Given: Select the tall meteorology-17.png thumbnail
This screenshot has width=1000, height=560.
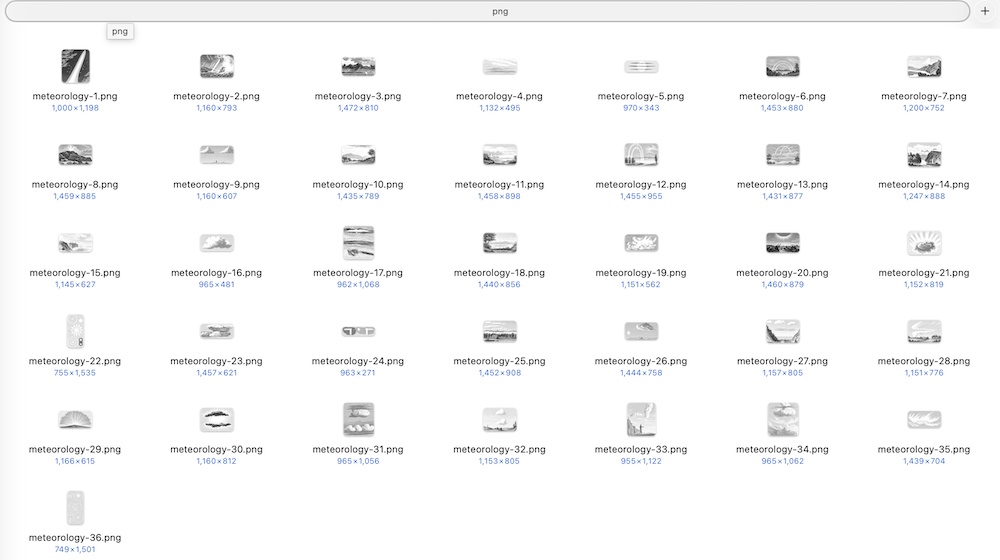Looking at the screenshot, I should [358, 243].
